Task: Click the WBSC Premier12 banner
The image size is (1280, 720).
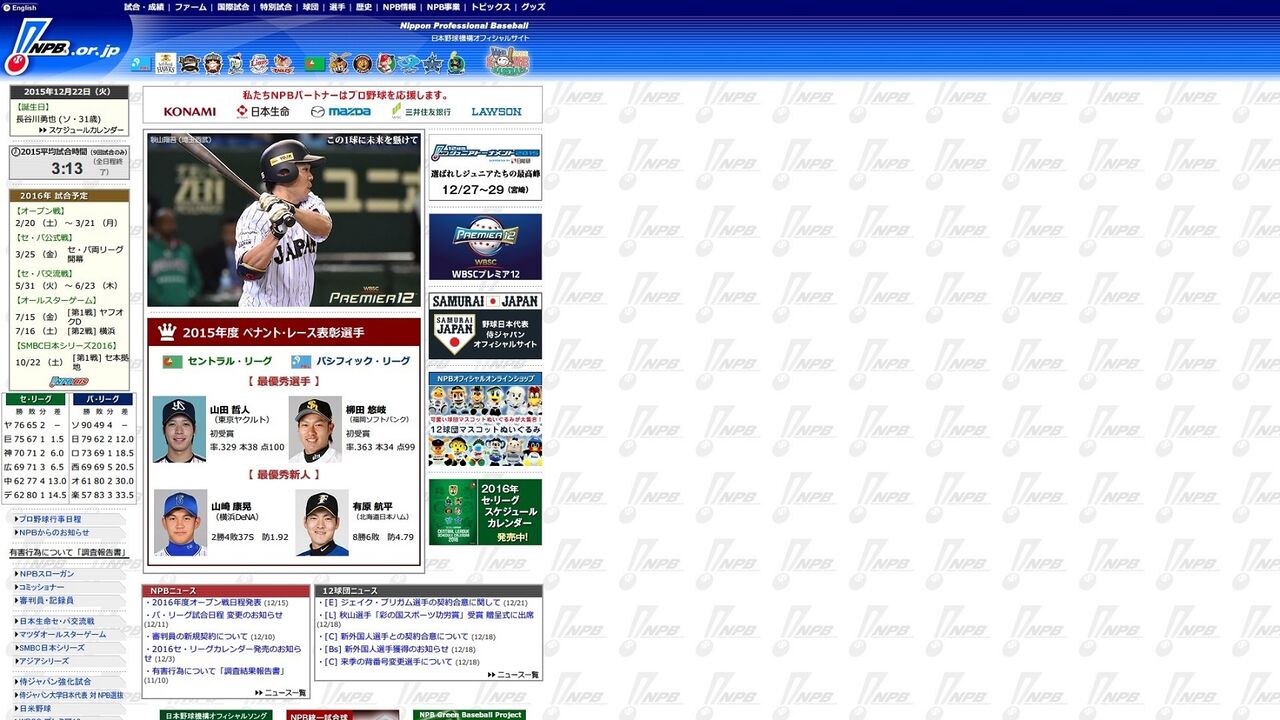Action: click(x=485, y=246)
